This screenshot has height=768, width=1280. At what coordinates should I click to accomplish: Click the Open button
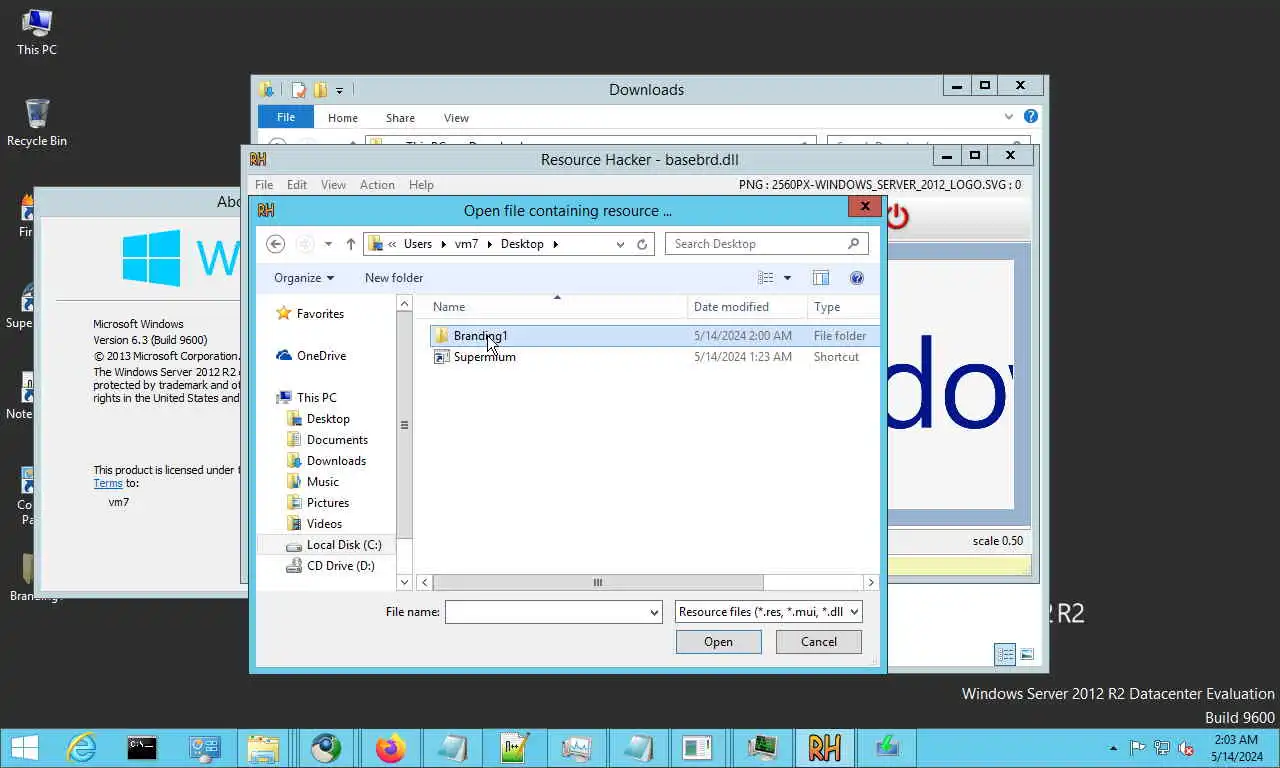[718, 642]
